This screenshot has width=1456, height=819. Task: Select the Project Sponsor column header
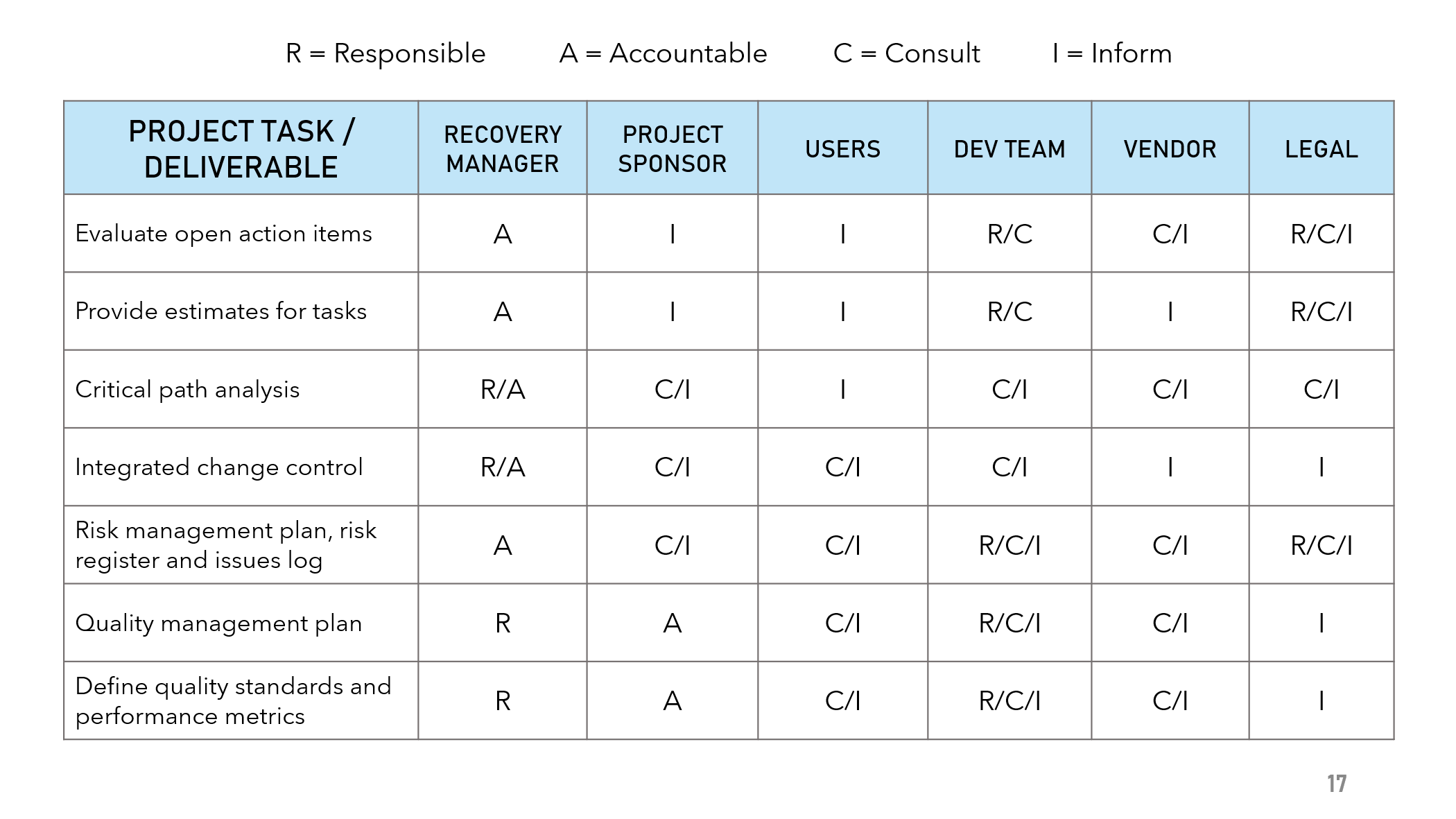[673, 148]
